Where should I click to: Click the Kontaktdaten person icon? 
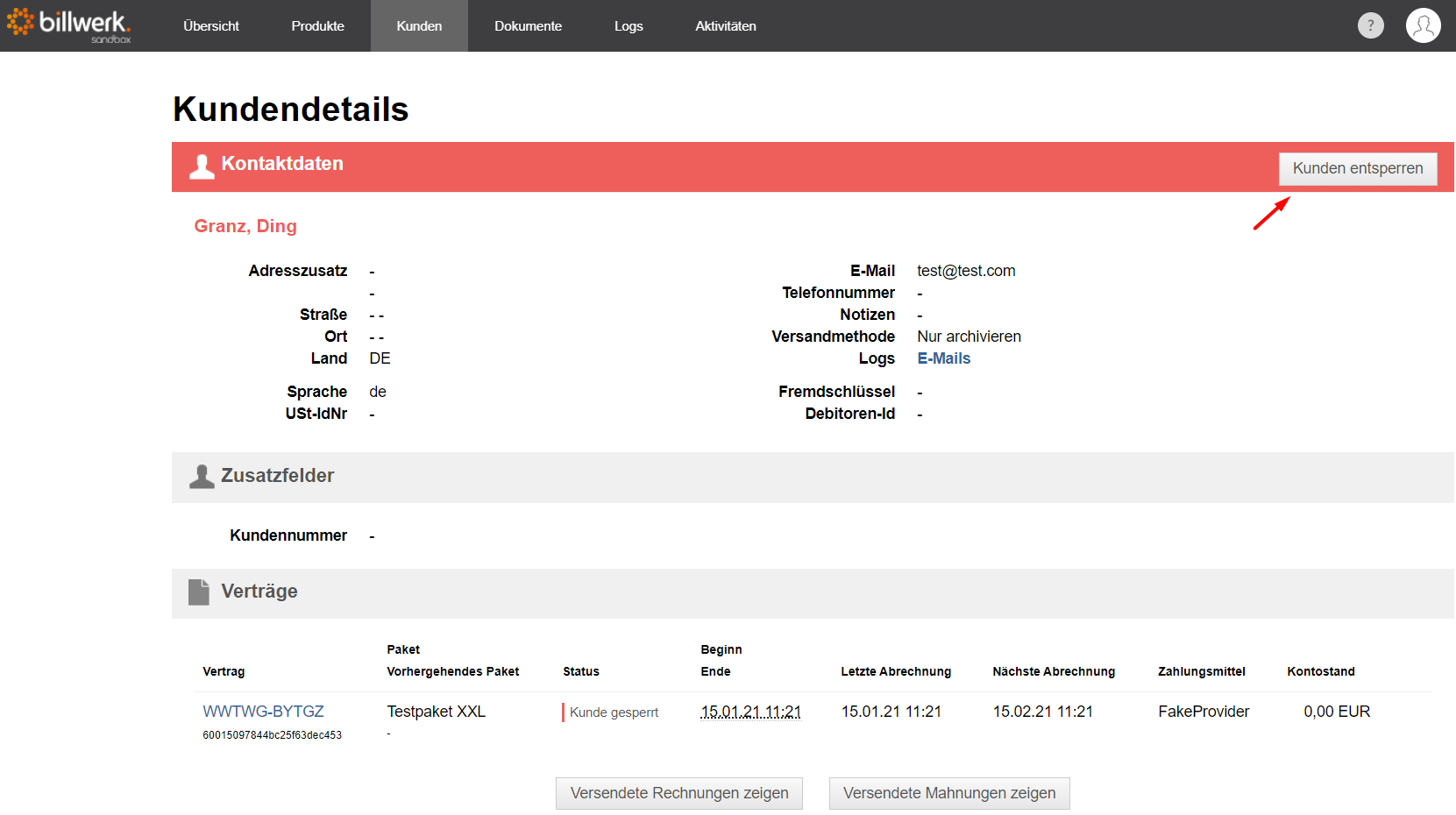tap(202, 167)
